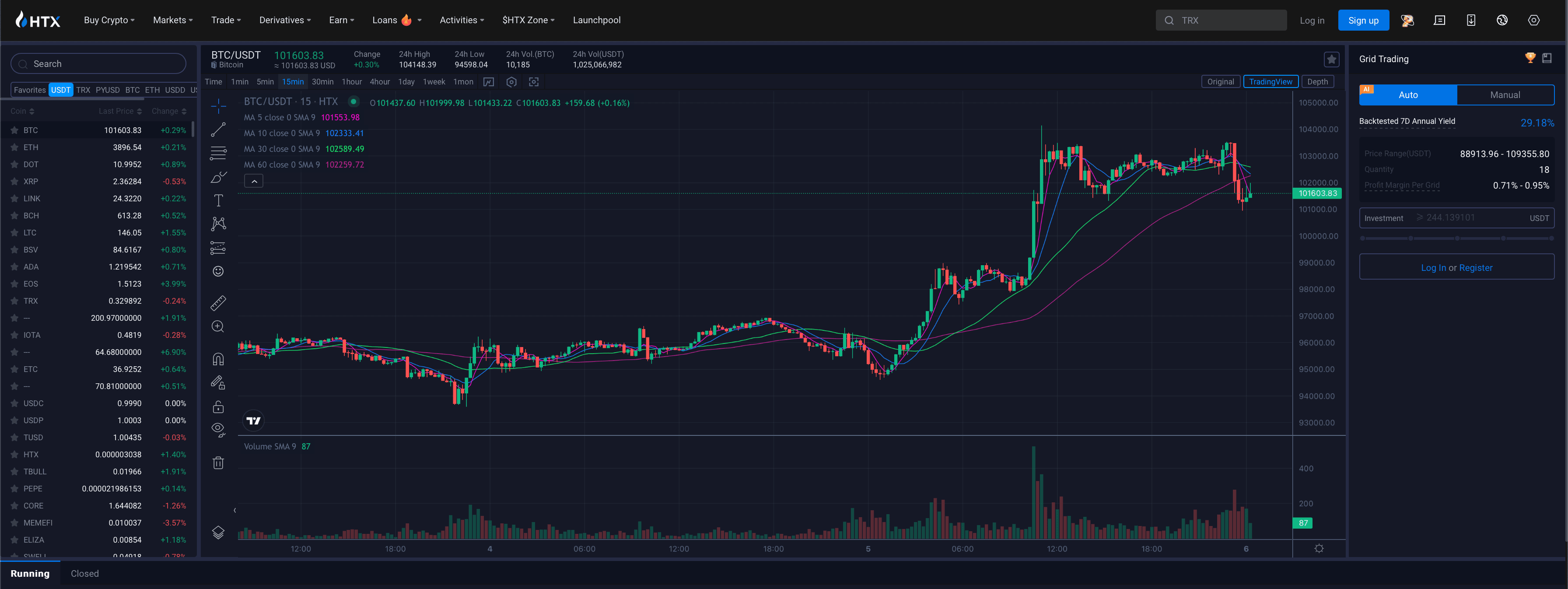The image size is (1568, 589).
Task: Select the trend line drawing tool
Action: pos(218,130)
